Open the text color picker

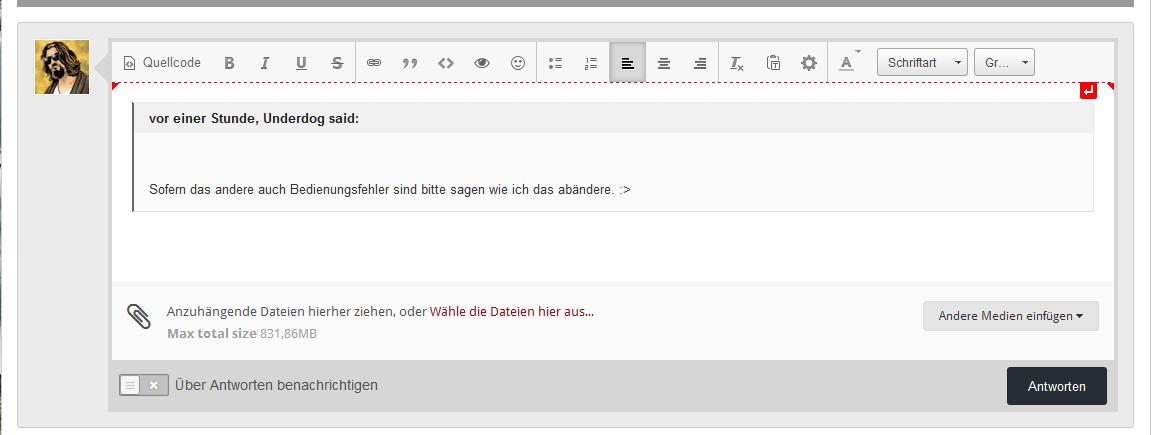coord(847,63)
